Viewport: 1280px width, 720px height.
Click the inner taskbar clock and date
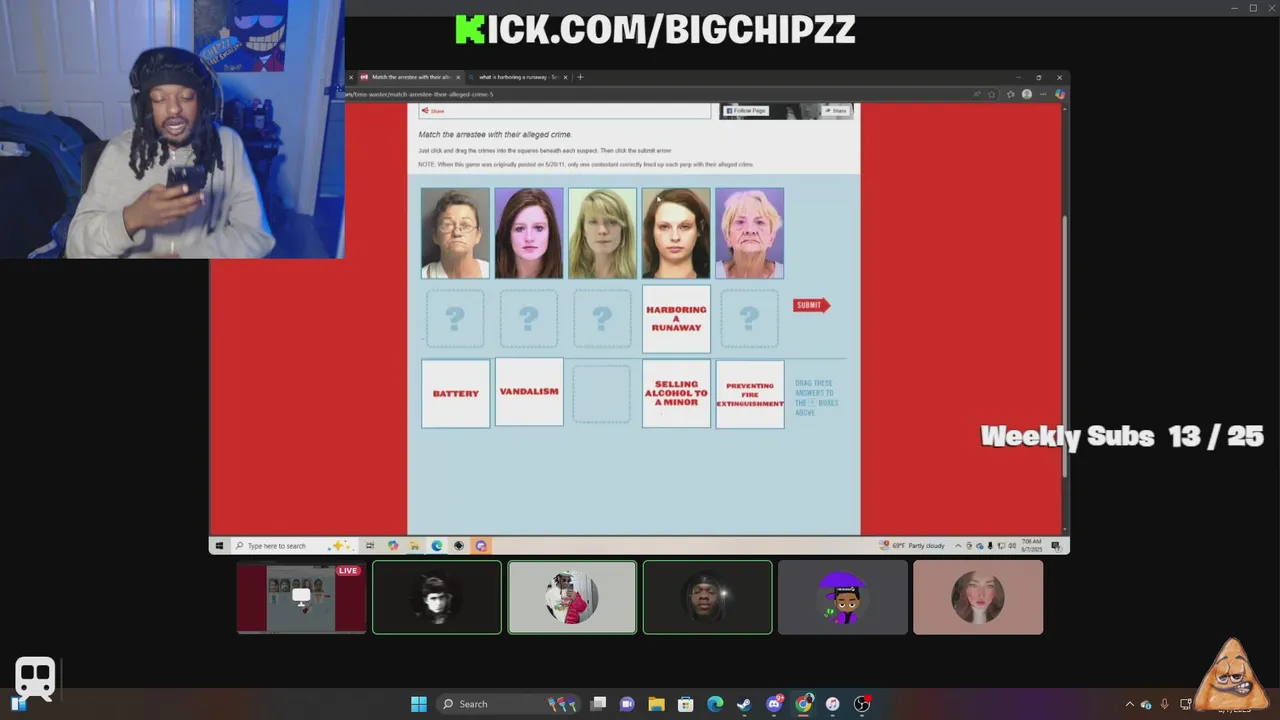pyautogui.click(x=1033, y=546)
